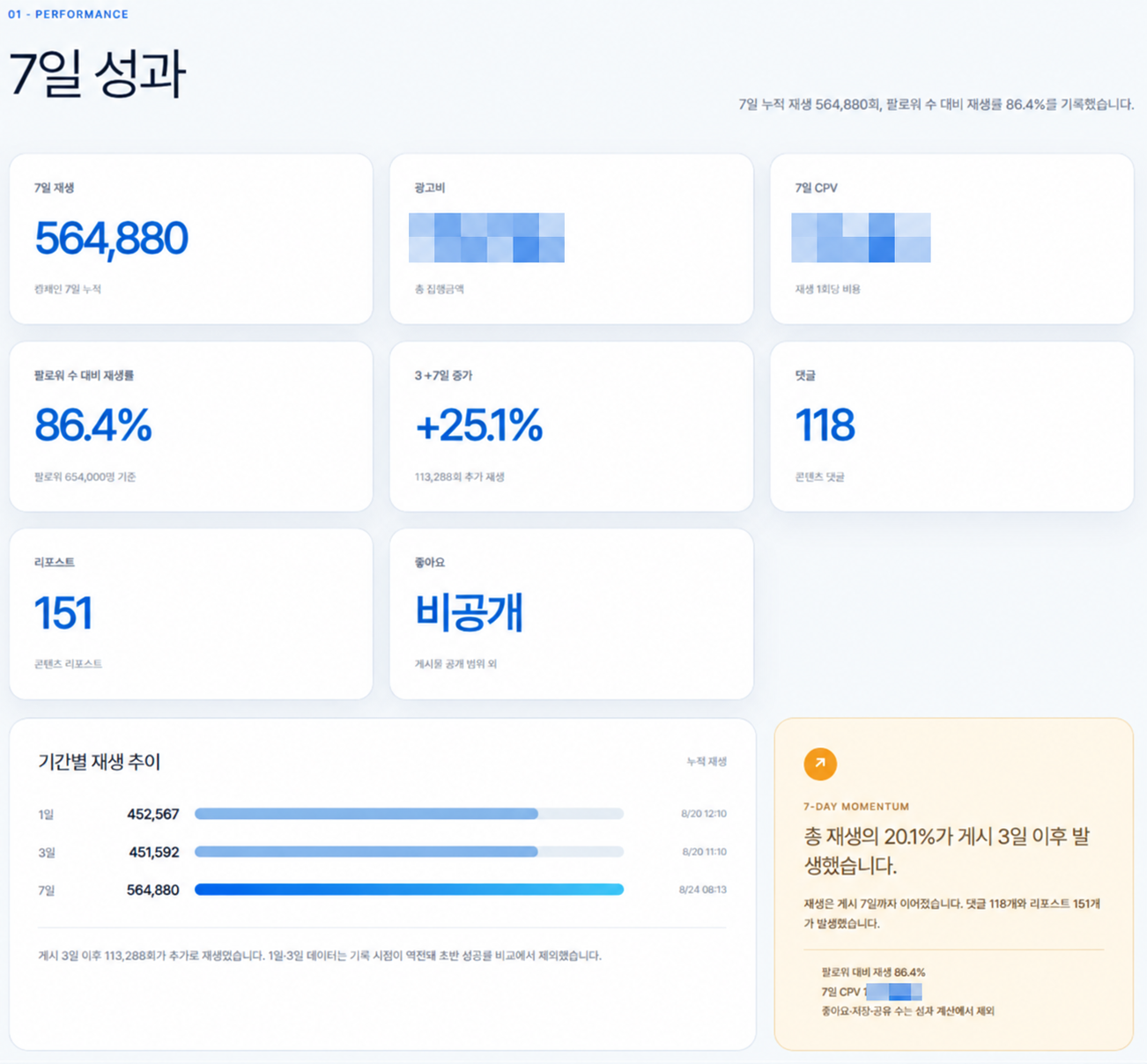Click the 3일 playback progress bar

pyautogui.click(x=409, y=852)
